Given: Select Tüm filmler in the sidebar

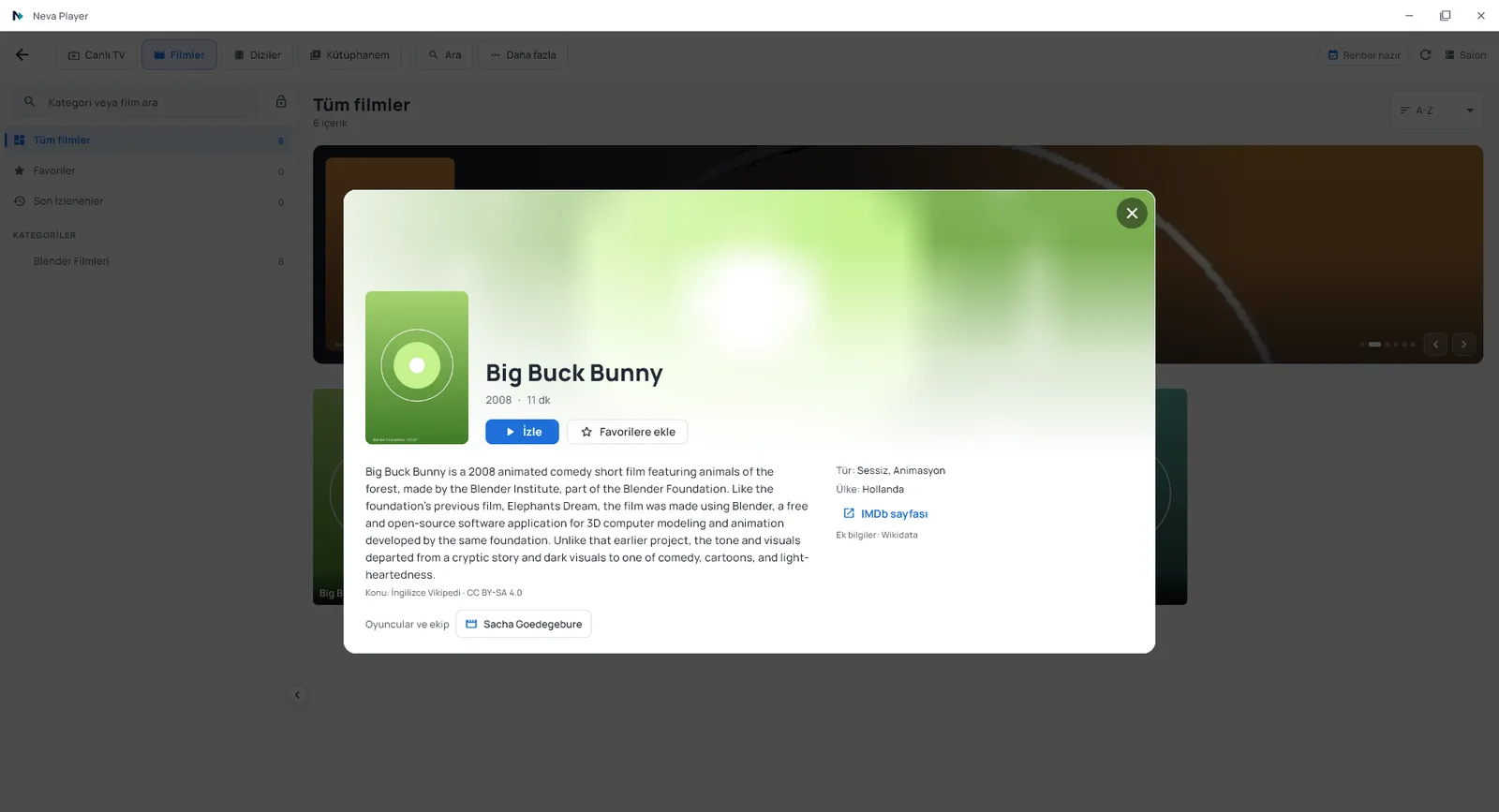Looking at the screenshot, I should click(x=148, y=140).
